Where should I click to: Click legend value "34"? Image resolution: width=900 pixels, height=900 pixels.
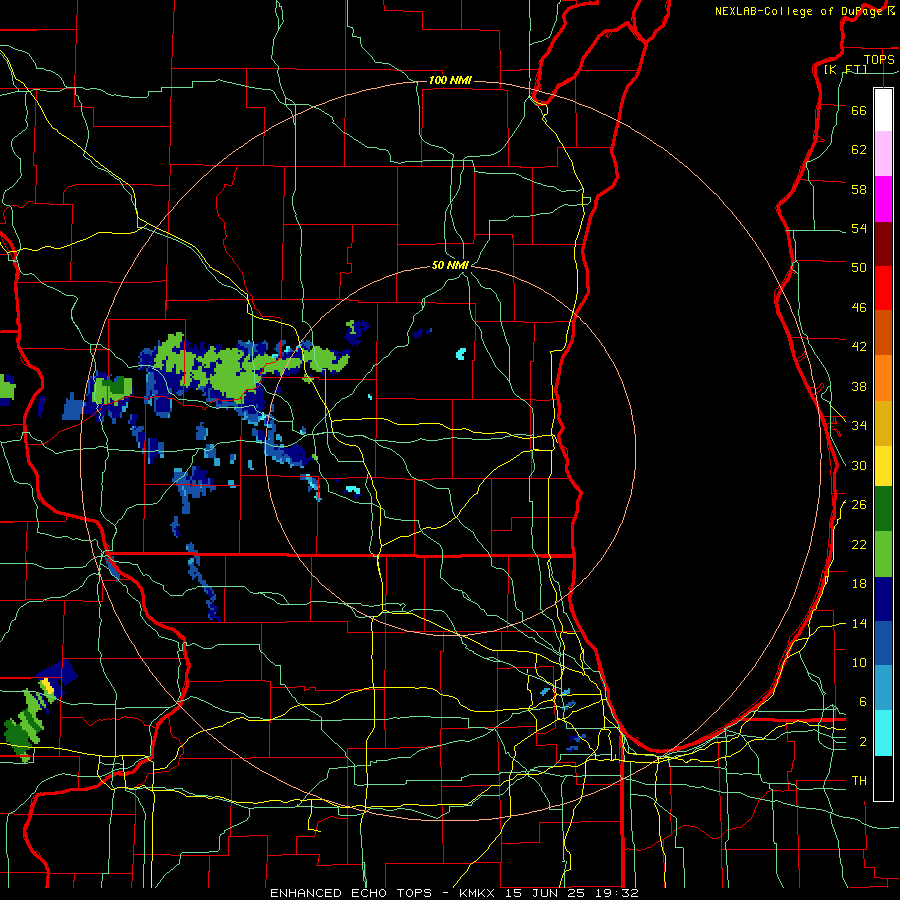(x=859, y=425)
